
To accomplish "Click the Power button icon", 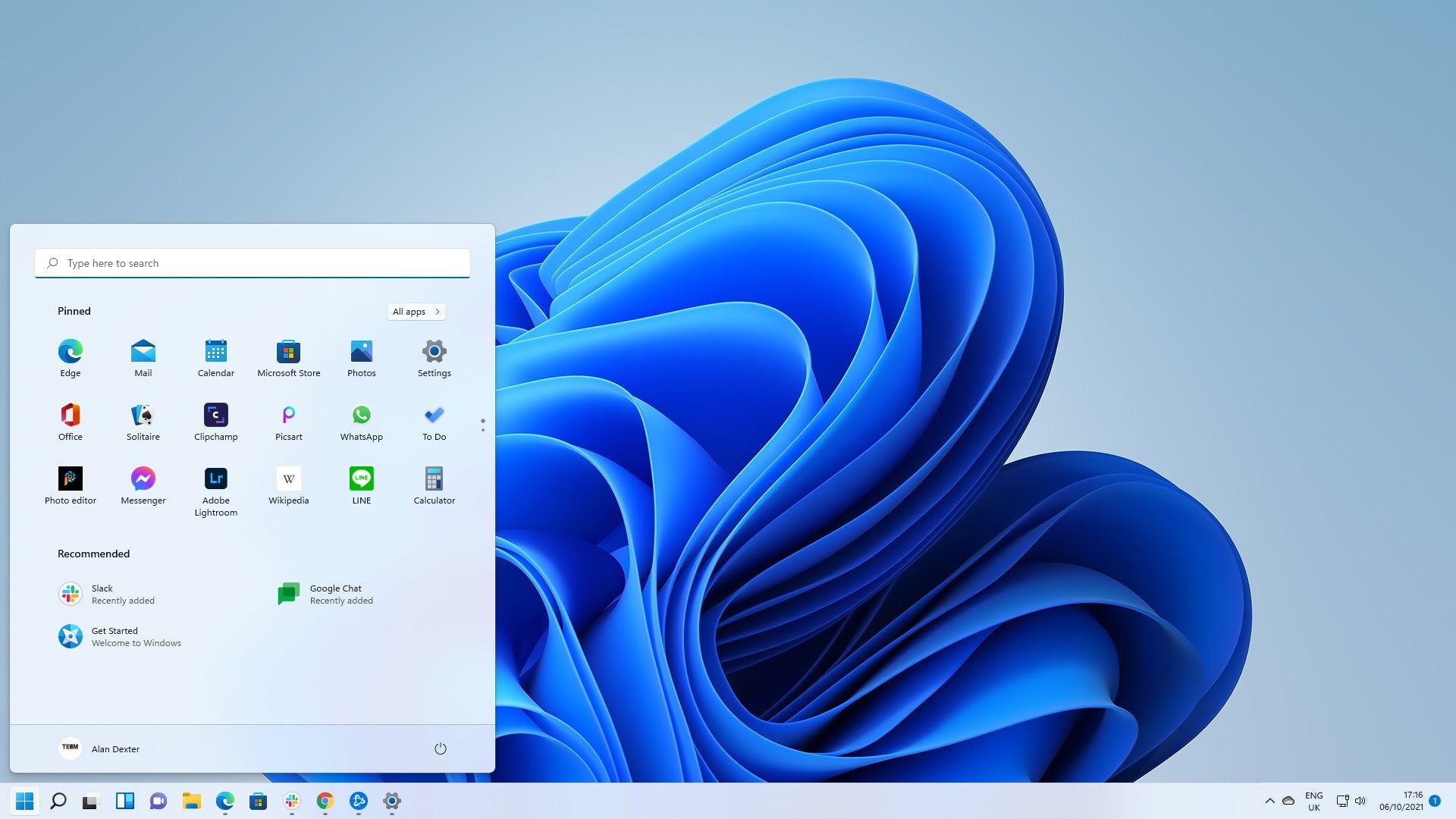I will pyautogui.click(x=440, y=748).
